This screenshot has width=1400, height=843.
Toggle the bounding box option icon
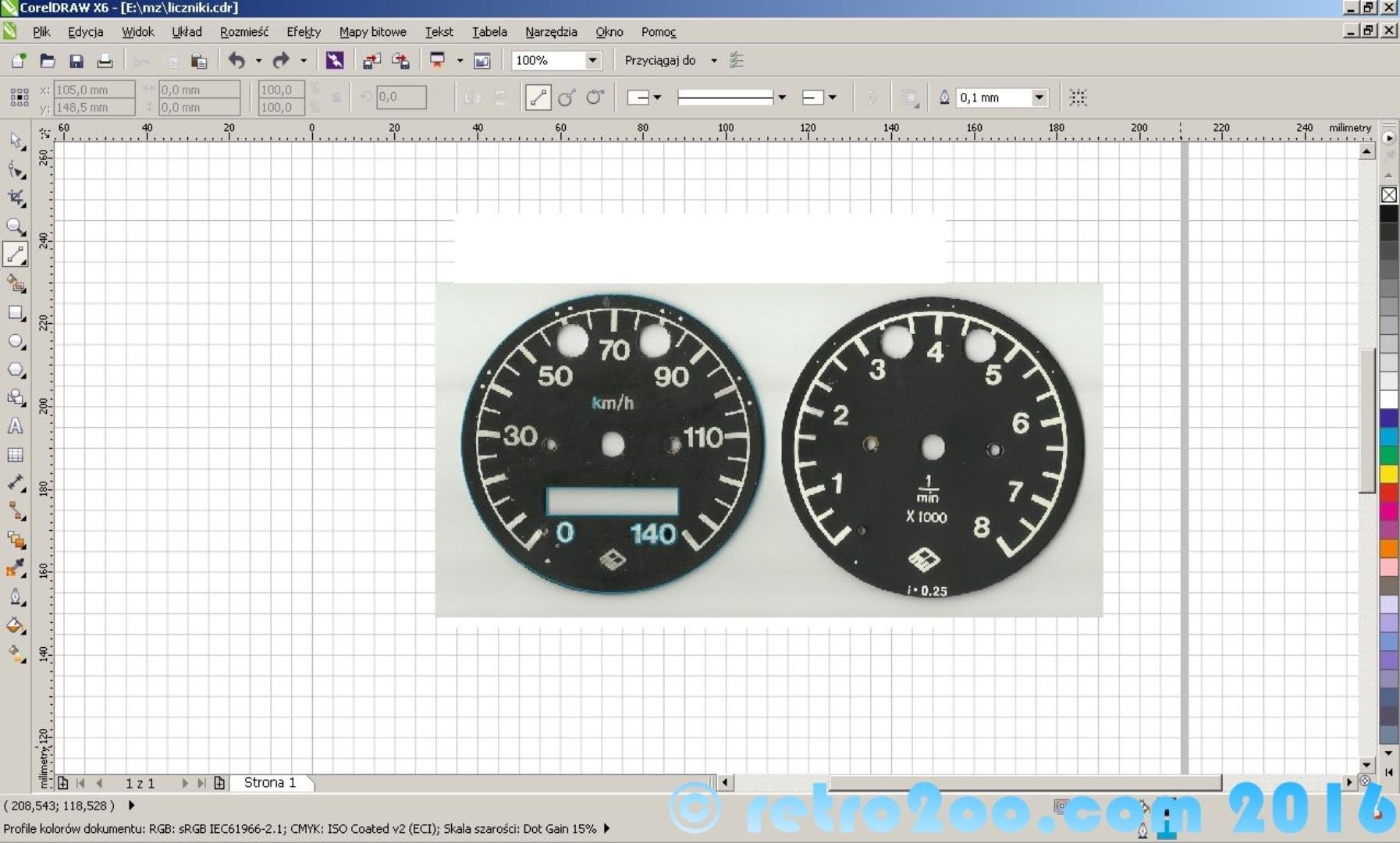[x=1078, y=98]
